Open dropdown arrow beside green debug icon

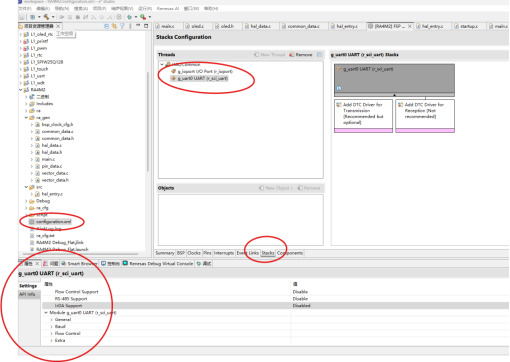[136, 17]
